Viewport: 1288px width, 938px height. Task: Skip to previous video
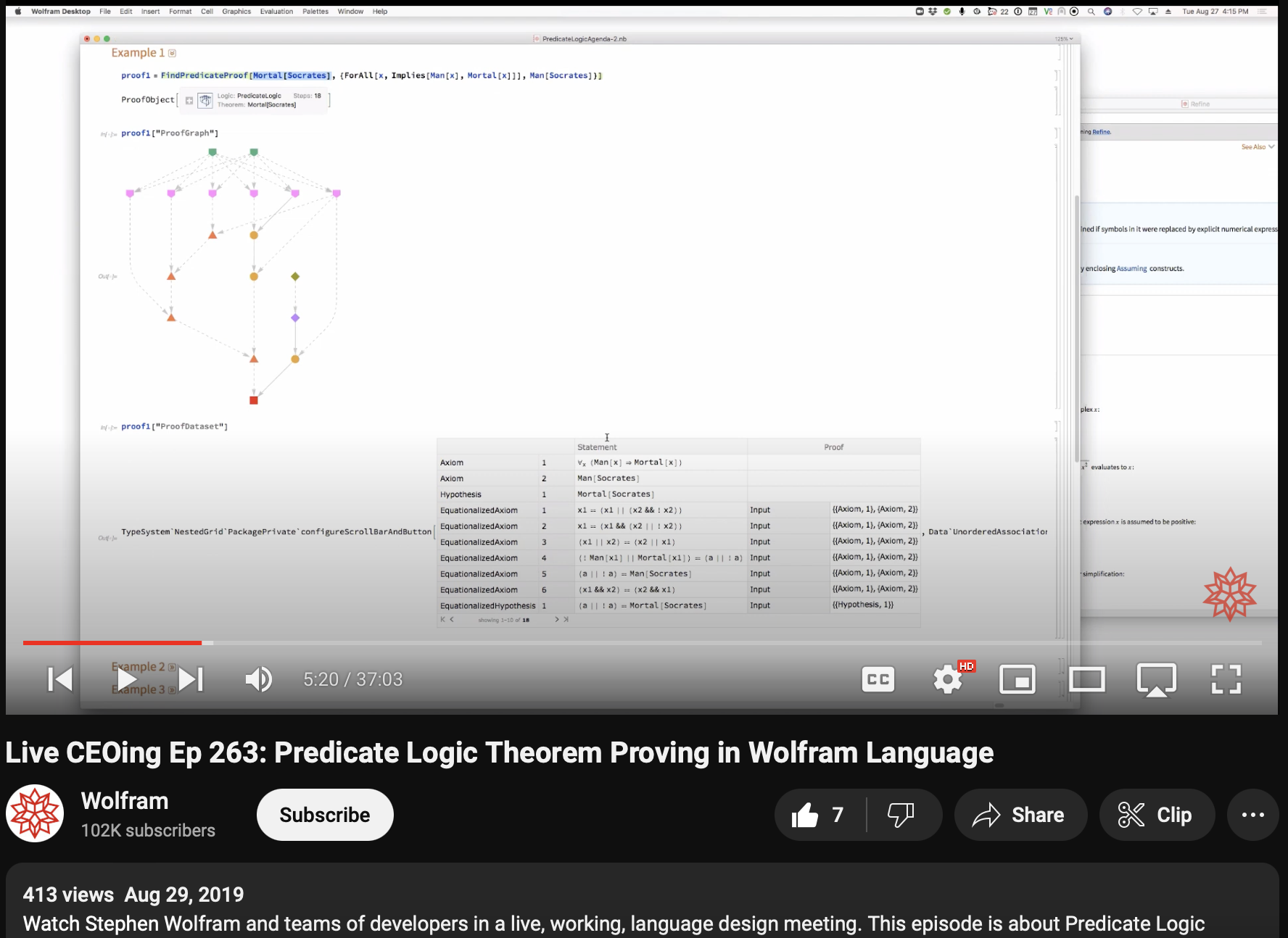click(60, 679)
